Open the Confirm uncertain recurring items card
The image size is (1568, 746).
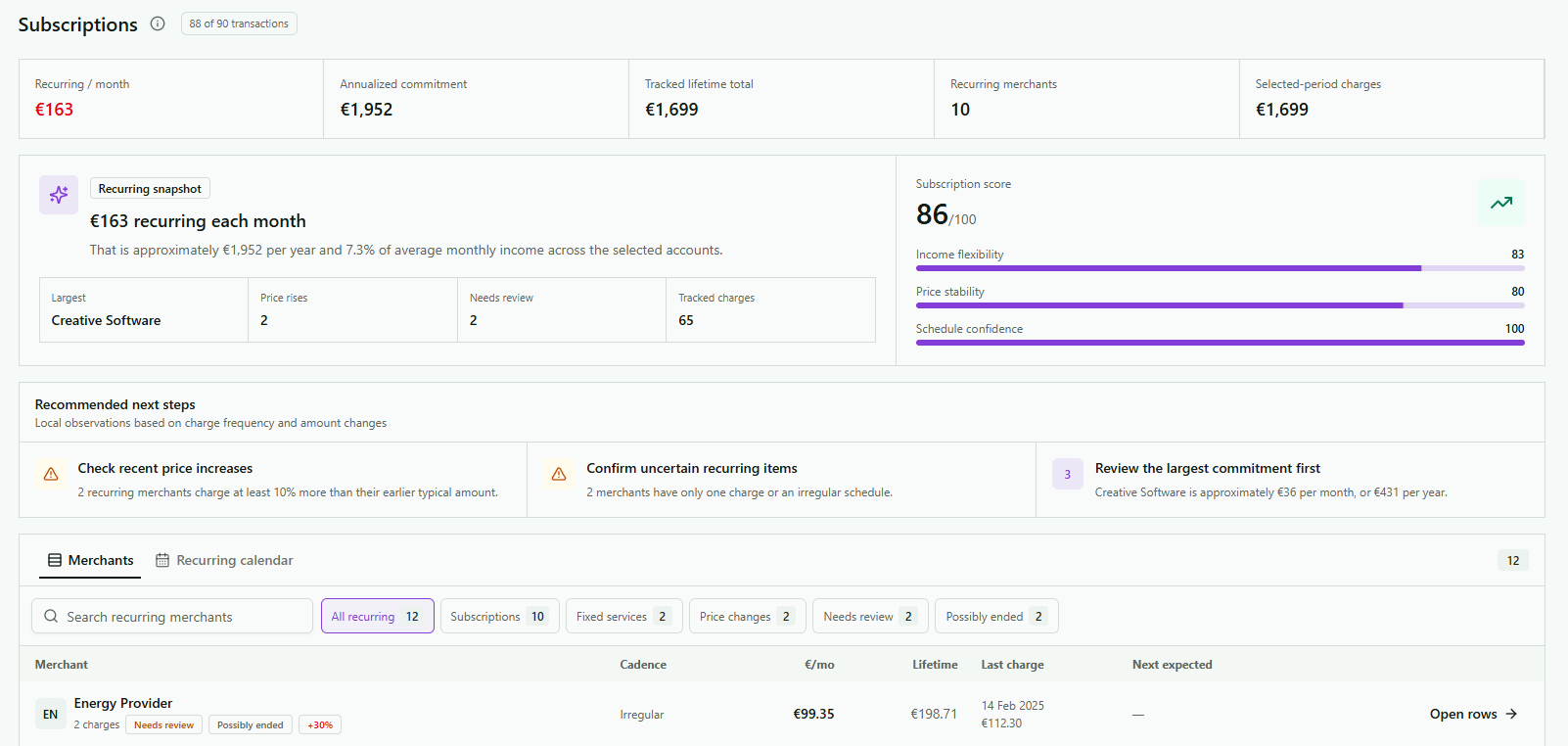781,480
